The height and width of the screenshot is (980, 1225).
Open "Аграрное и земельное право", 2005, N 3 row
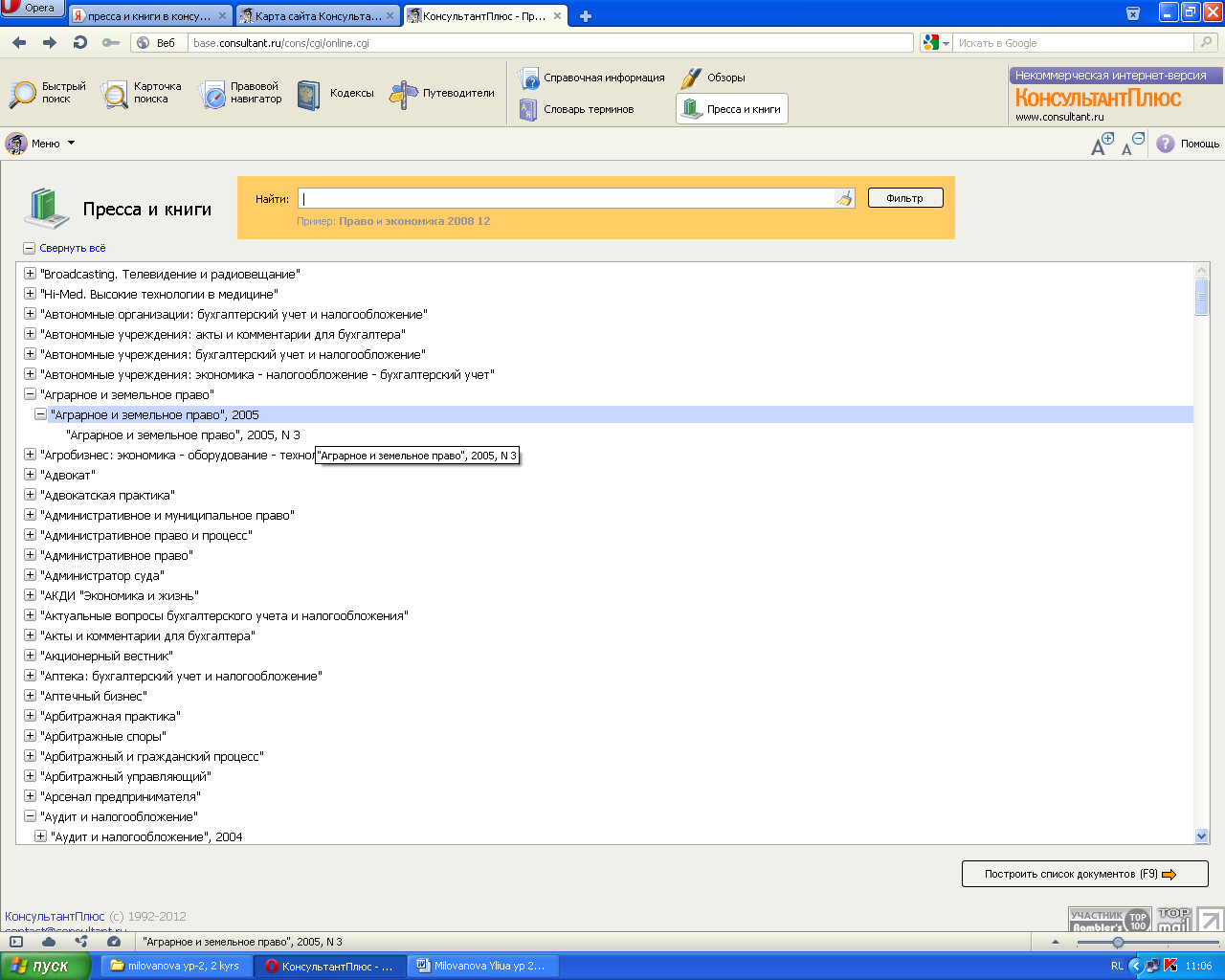pos(183,434)
